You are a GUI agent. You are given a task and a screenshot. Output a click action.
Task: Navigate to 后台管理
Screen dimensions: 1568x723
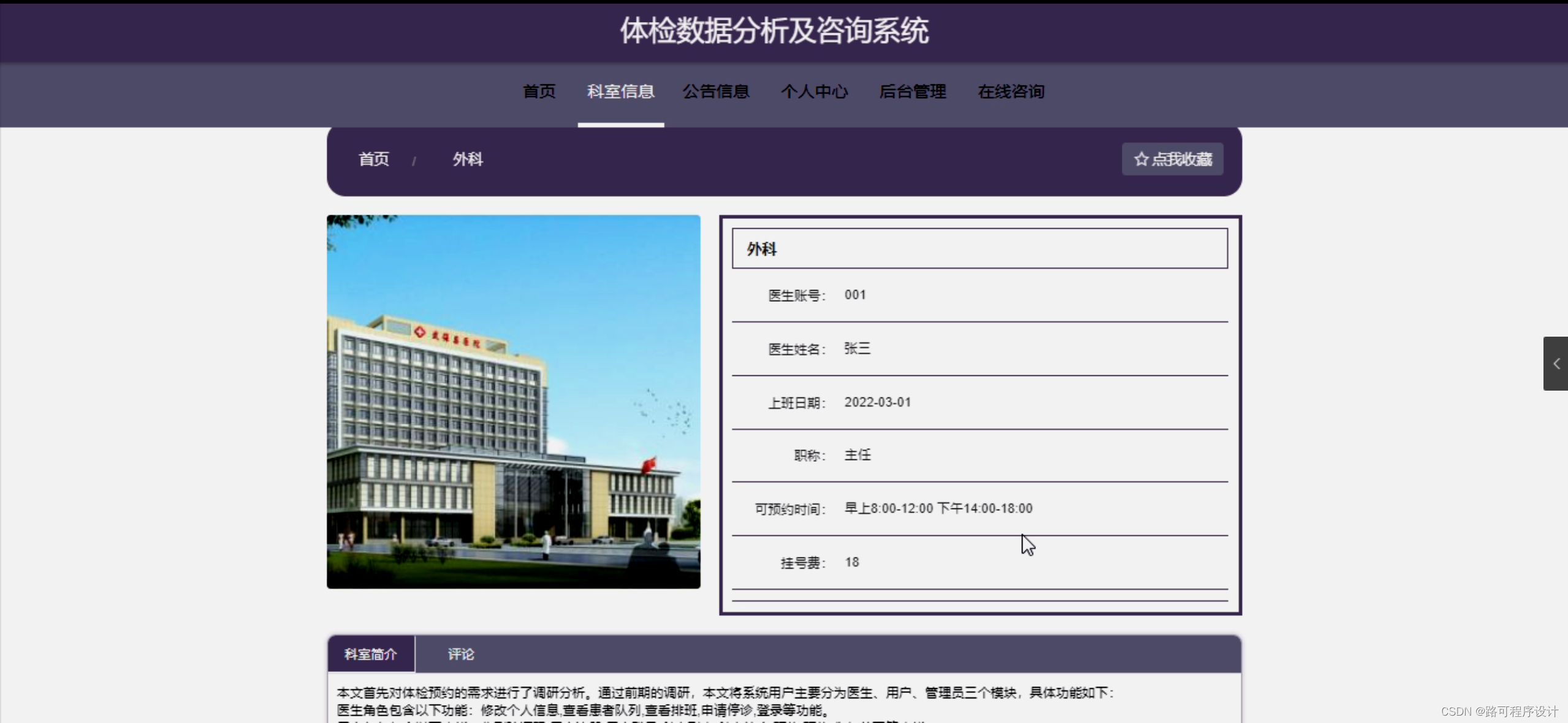(912, 92)
